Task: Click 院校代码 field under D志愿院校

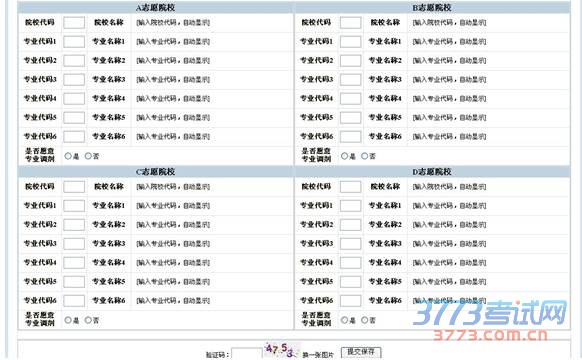Action: click(350, 187)
